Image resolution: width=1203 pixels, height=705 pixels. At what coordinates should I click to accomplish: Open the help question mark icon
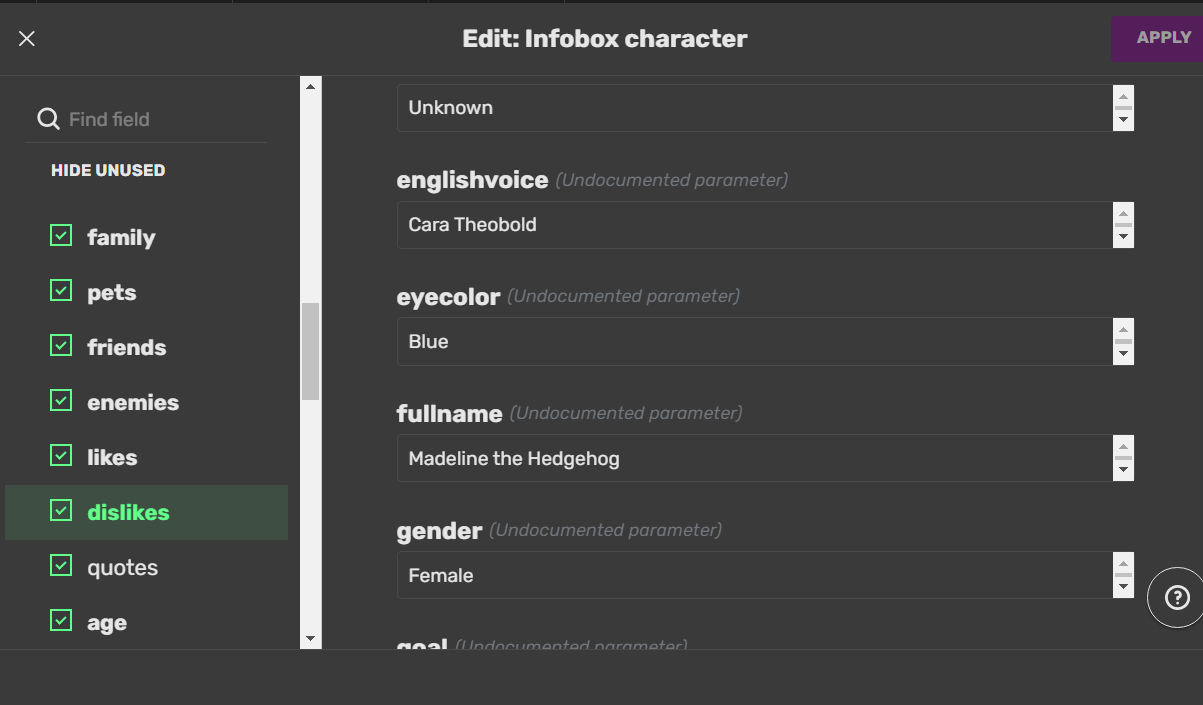pyautogui.click(x=1176, y=597)
